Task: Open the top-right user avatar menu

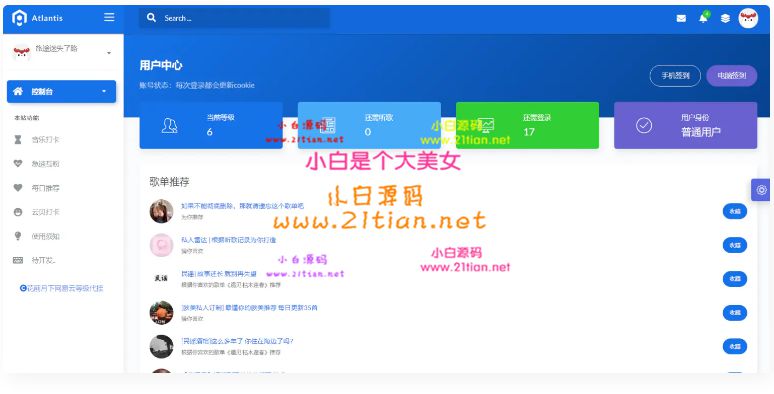Action: [x=748, y=18]
